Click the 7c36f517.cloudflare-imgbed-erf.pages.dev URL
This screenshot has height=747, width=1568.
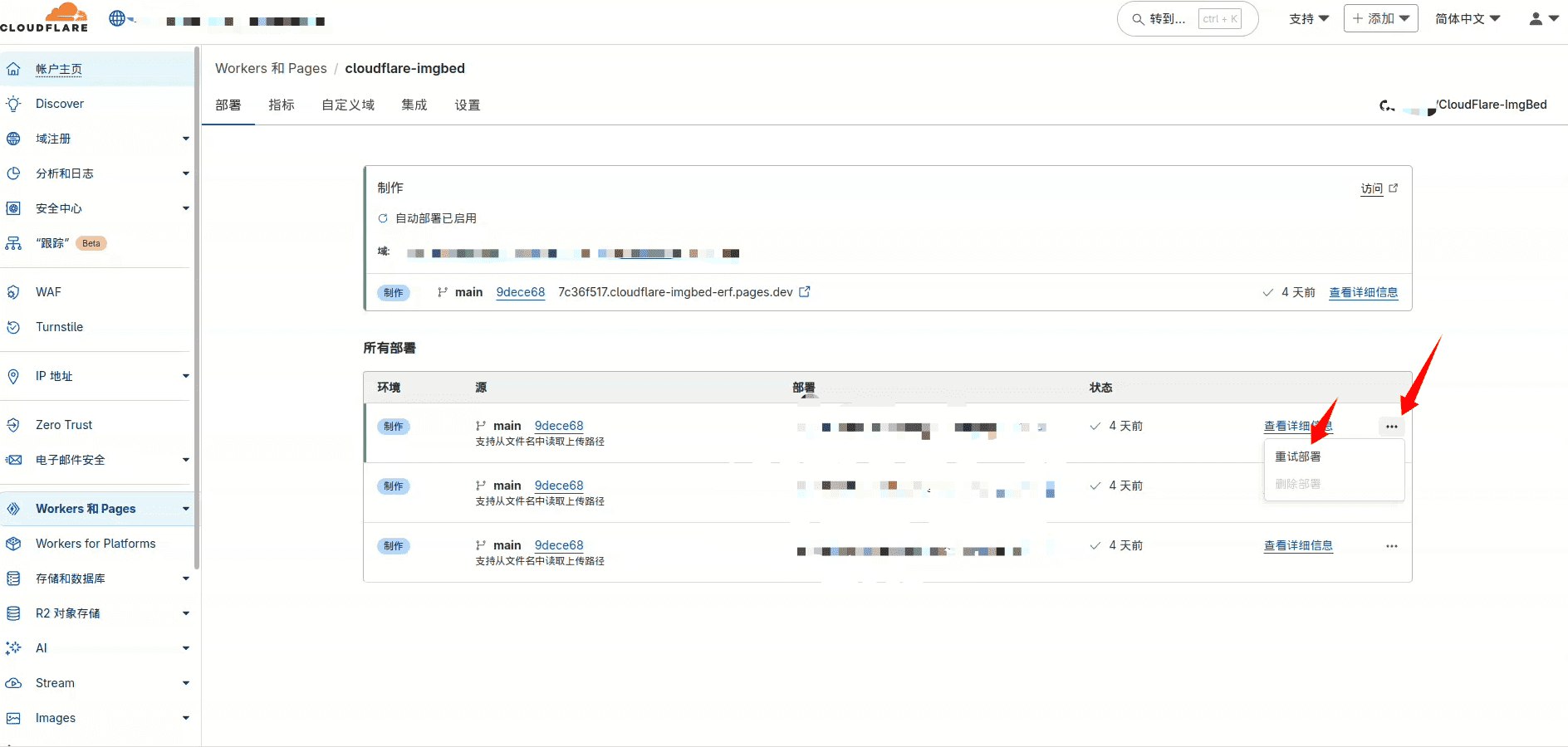tap(675, 292)
